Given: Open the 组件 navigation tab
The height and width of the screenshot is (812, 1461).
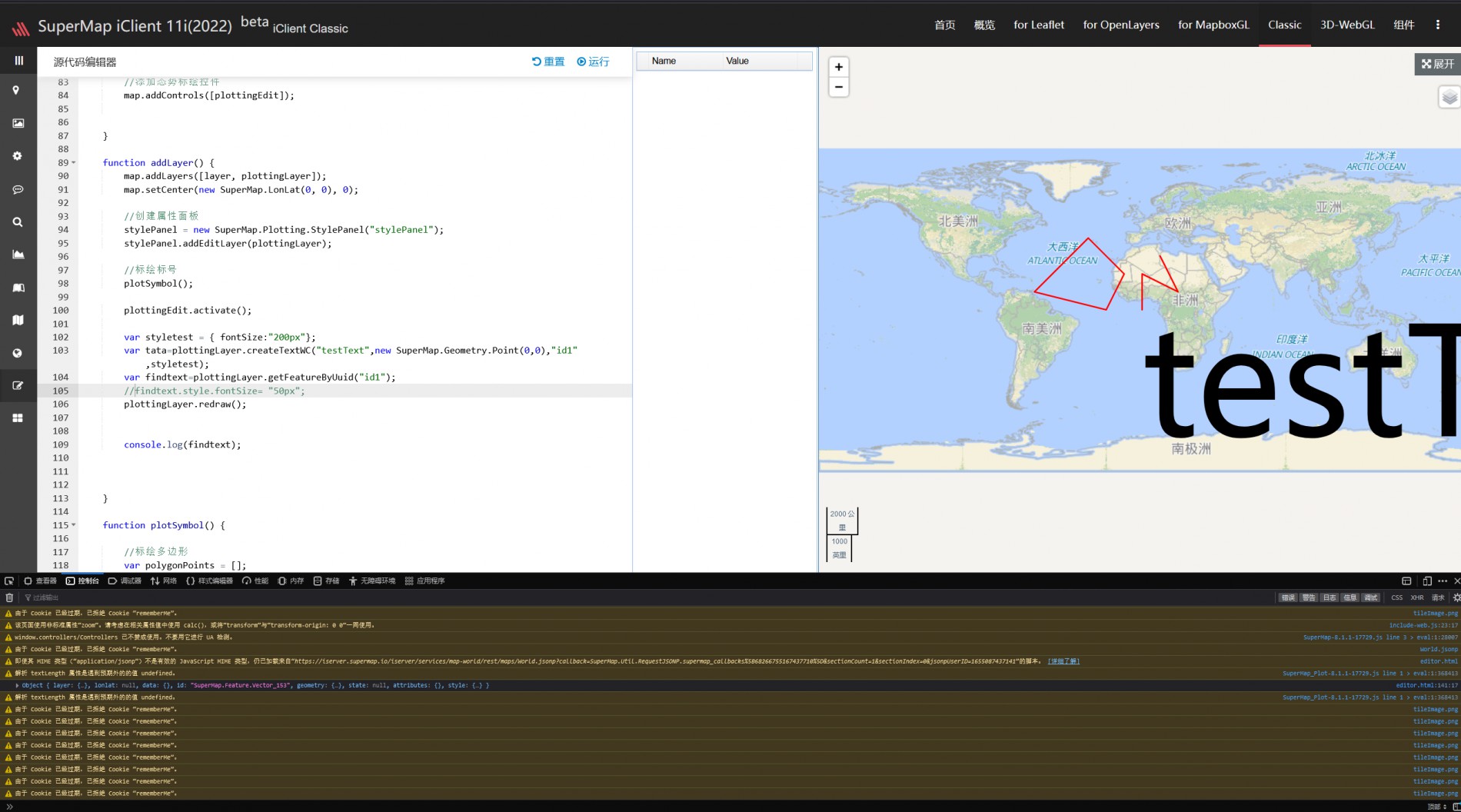Looking at the screenshot, I should [x=1404, y=25].
